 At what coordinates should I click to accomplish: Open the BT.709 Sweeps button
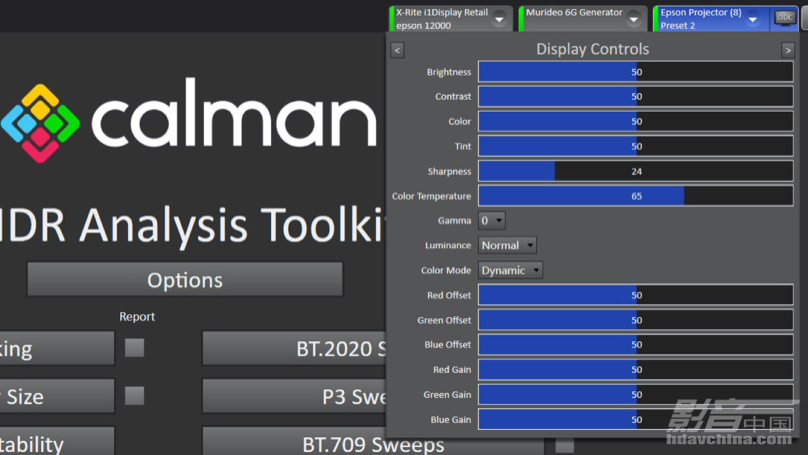(373, 442)
